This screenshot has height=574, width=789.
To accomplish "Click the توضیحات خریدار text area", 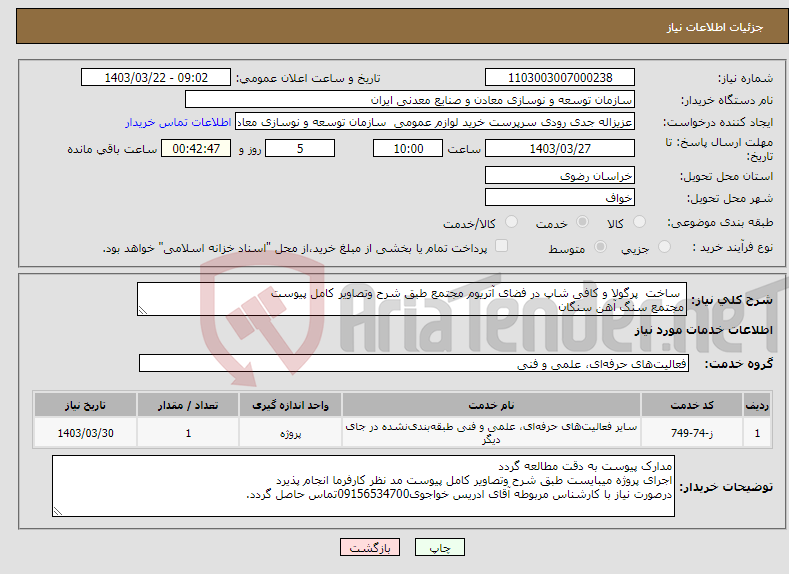I will (x=363, y=486).
